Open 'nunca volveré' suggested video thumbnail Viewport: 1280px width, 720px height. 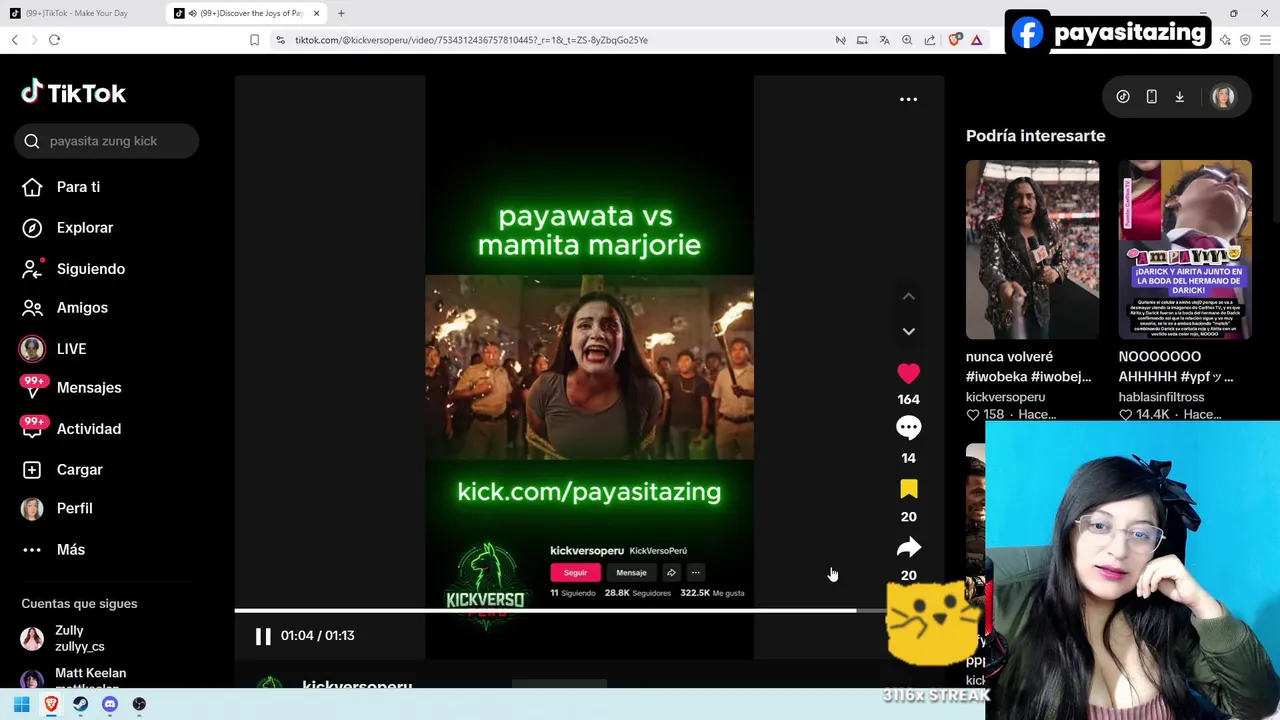point(1032,250)
